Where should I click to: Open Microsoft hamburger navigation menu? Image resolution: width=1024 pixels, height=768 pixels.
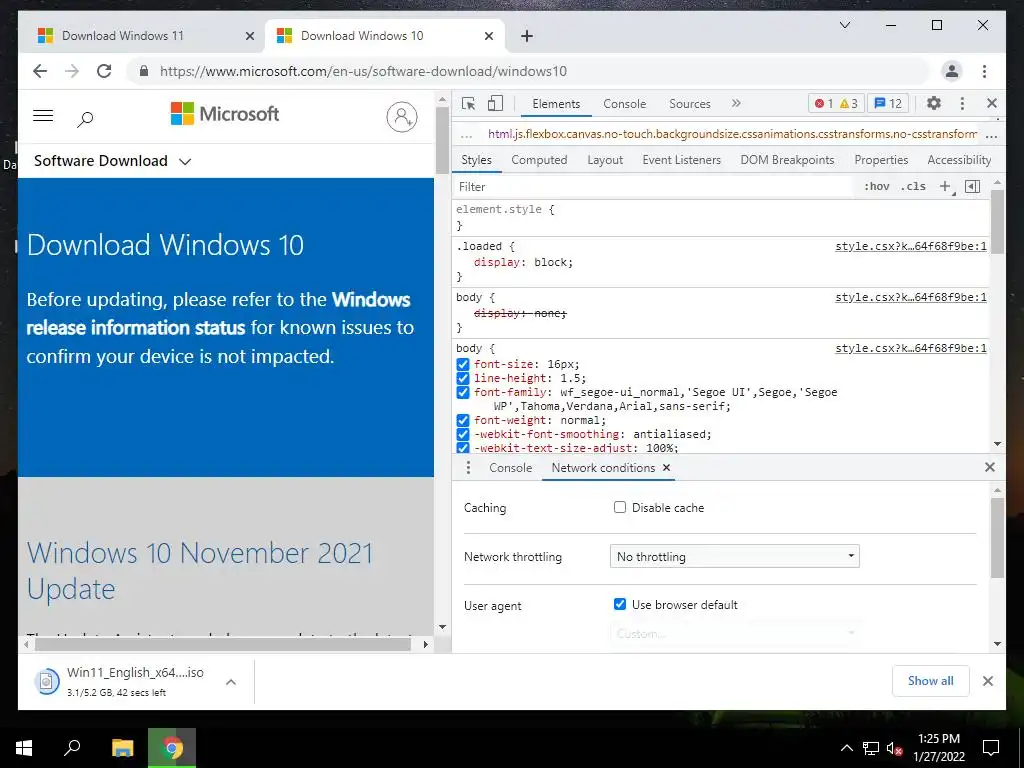point(43,116)
